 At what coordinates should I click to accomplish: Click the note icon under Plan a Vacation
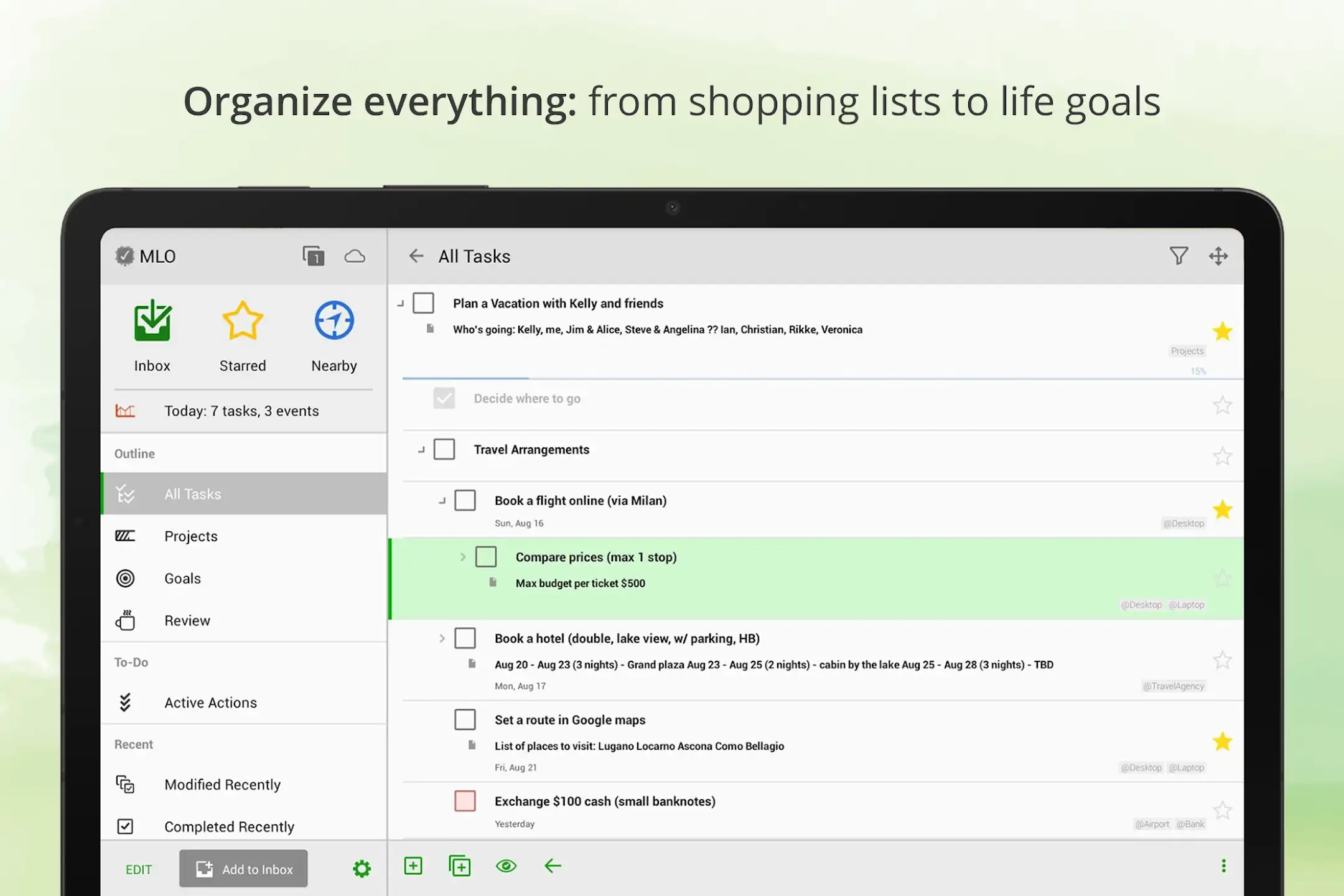(430, 329)
